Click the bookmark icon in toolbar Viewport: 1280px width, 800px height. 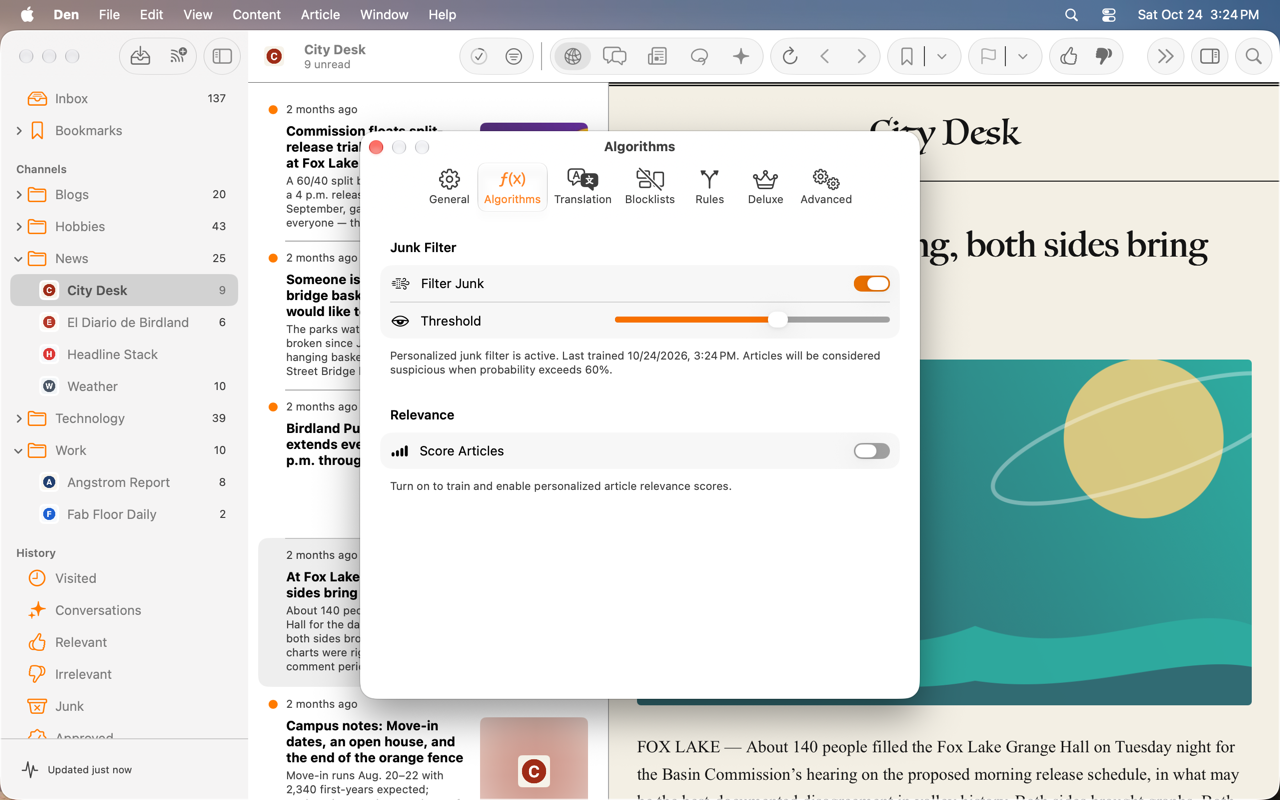point(906,57)
